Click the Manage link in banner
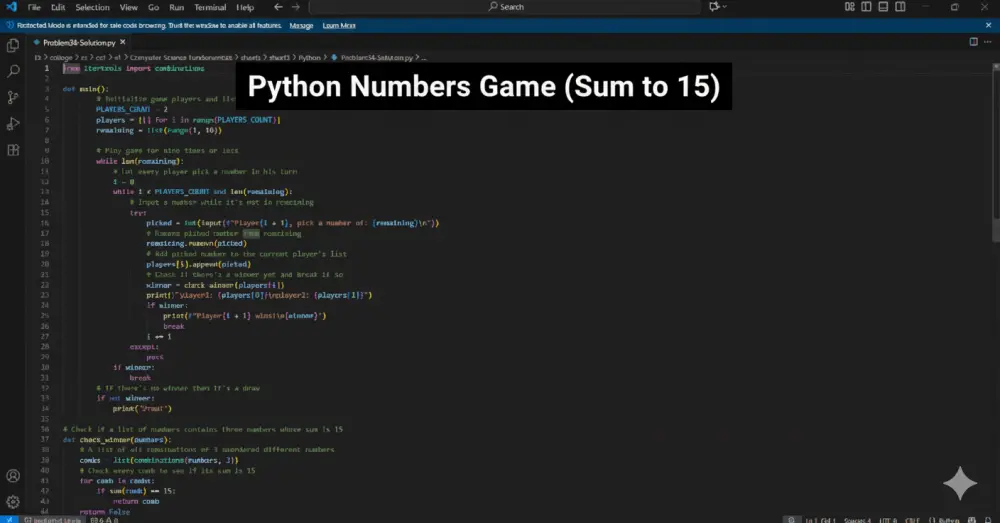 click(x=301, y=26)
